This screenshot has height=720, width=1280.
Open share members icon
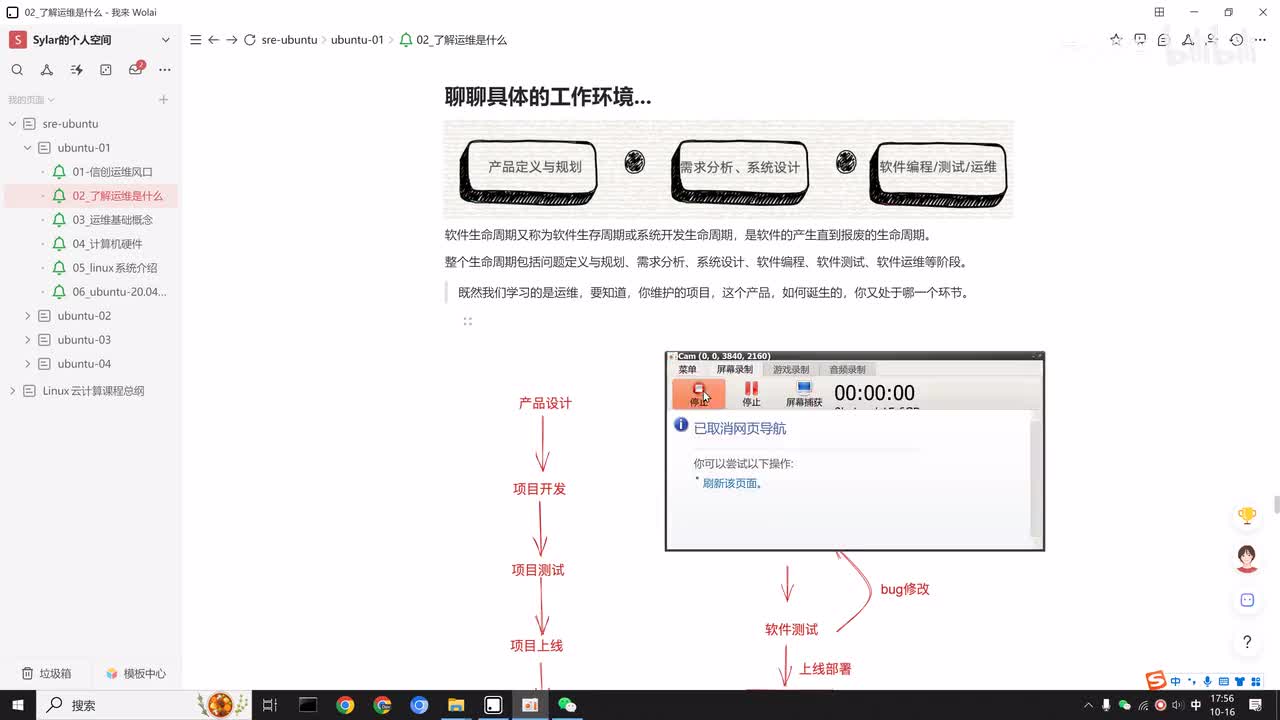(x=1212, y=40)
